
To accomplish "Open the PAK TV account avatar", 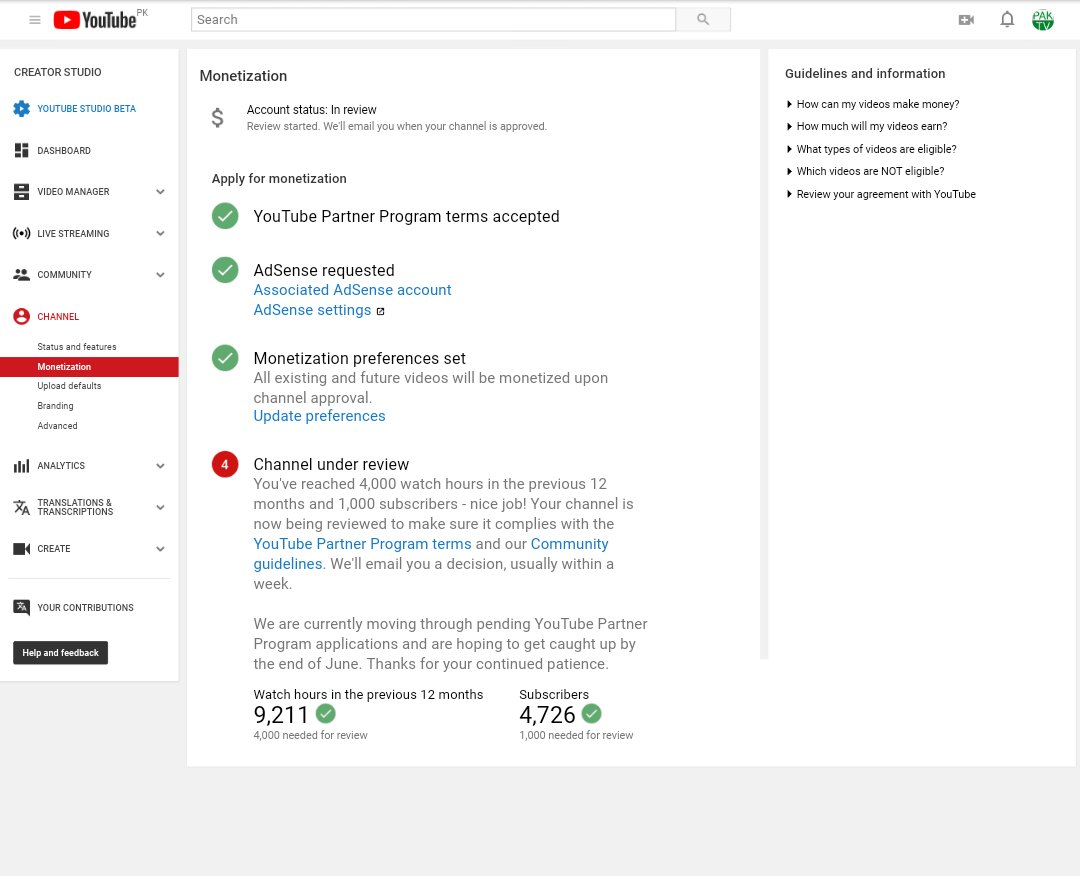I will tap(1043, 20).
